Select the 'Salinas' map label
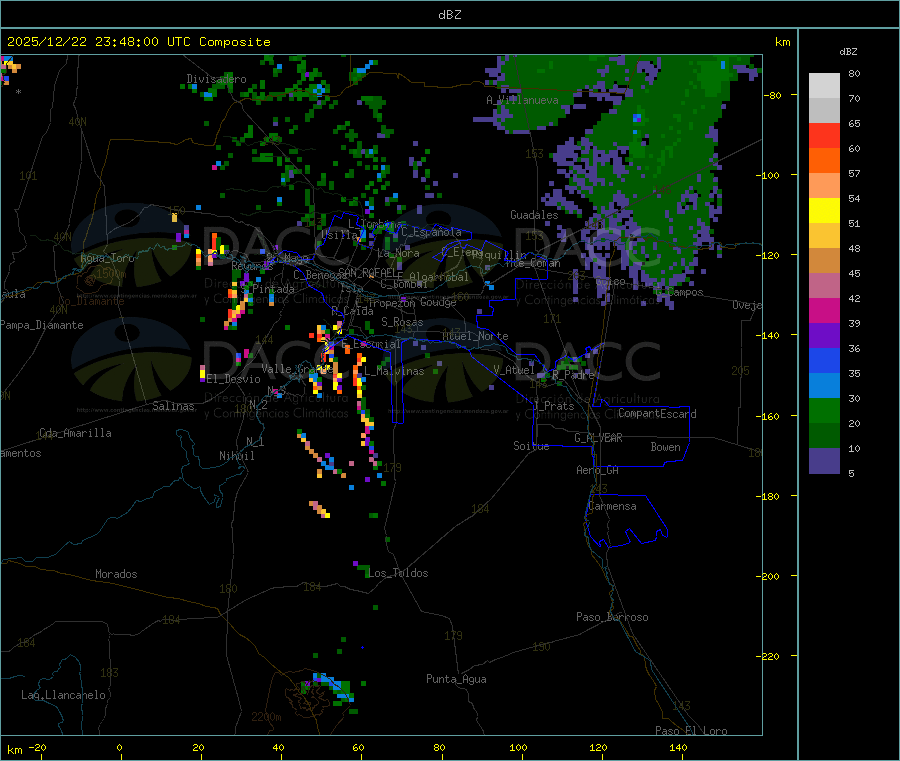This screenshot has width=900, height=761. click(x=173, y=406)
